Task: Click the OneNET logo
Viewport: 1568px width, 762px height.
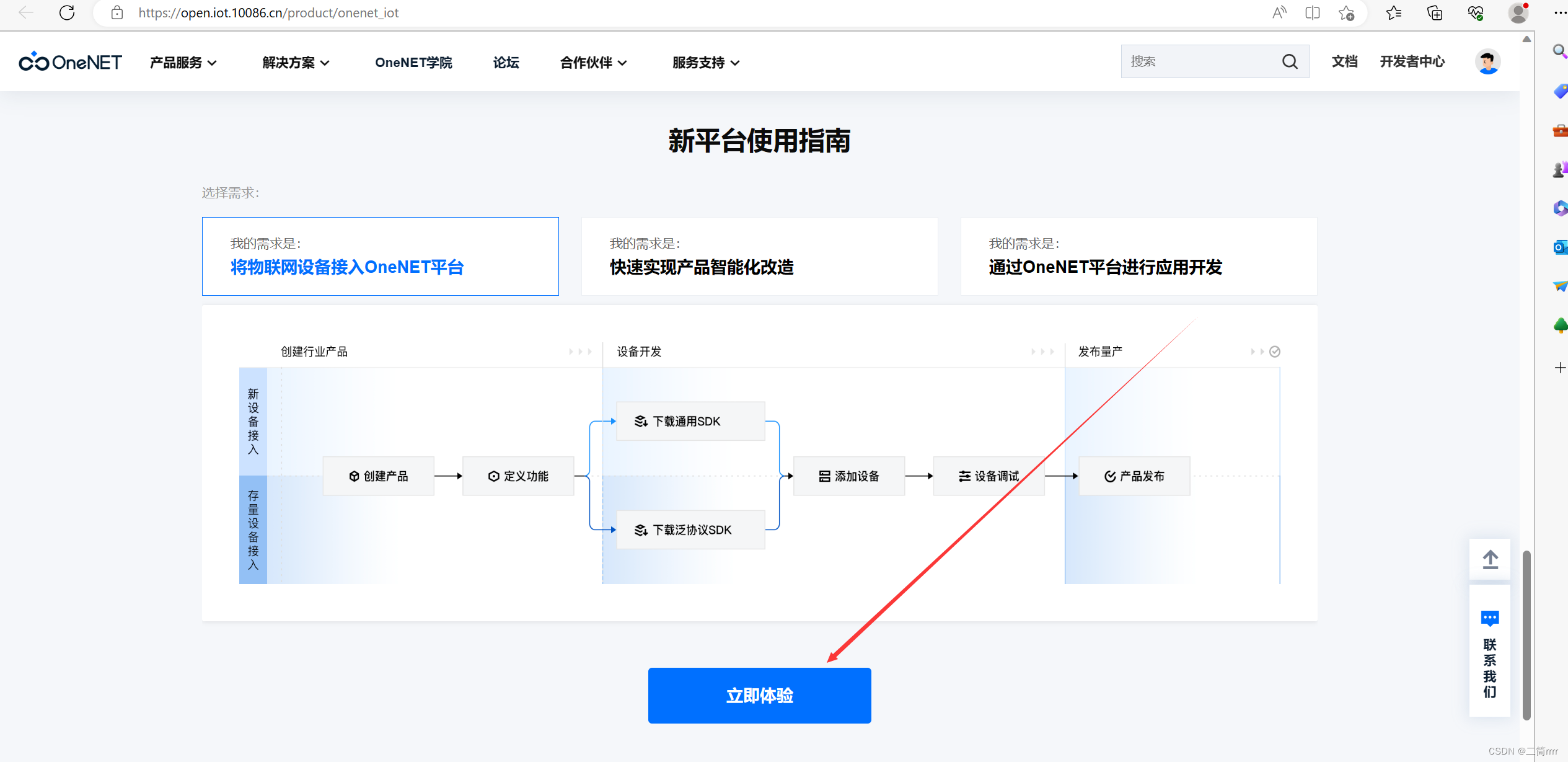Action: coord(71,62)
